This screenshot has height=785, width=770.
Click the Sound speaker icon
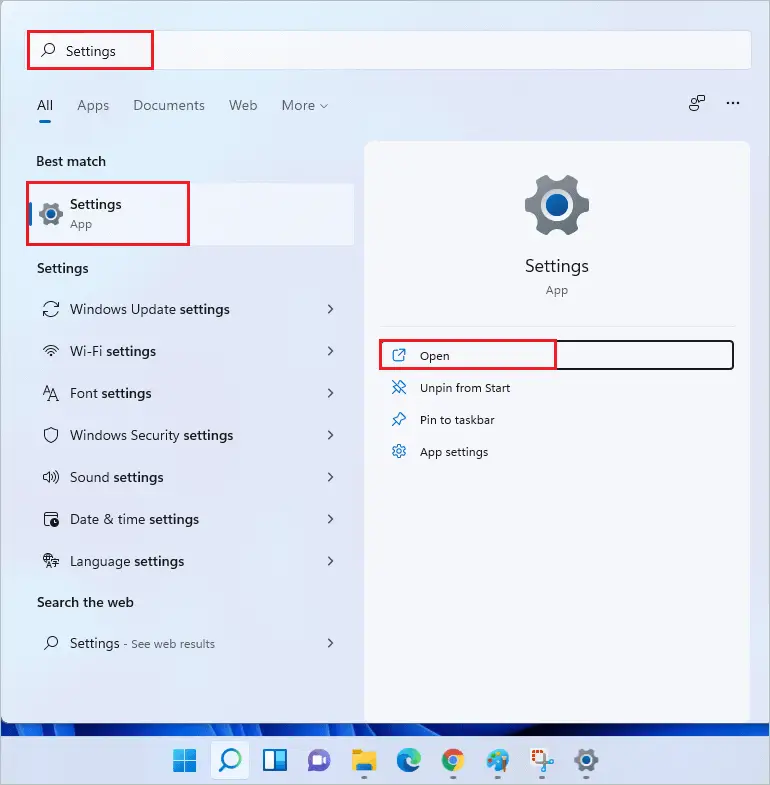[x=51, y=477]
